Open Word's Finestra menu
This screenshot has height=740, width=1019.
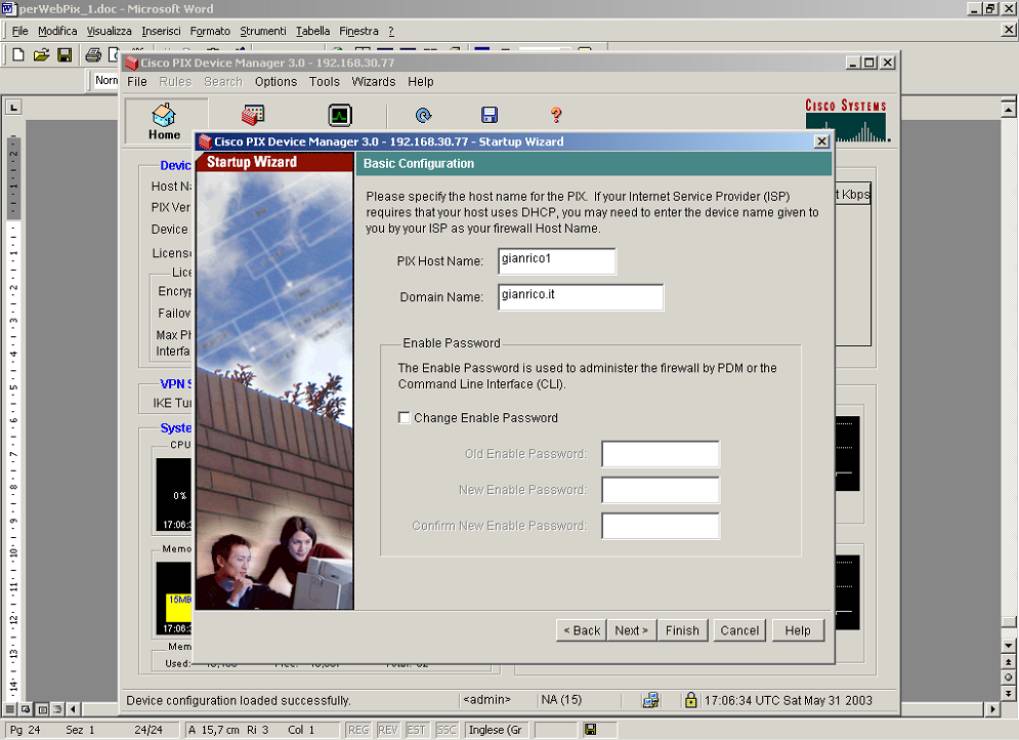click(359, 31)
